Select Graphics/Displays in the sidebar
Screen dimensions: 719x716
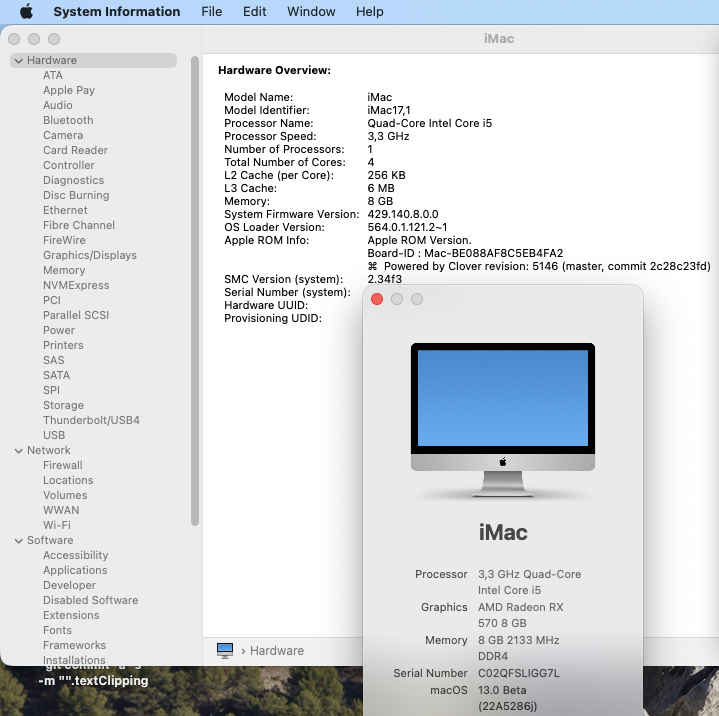90,255
